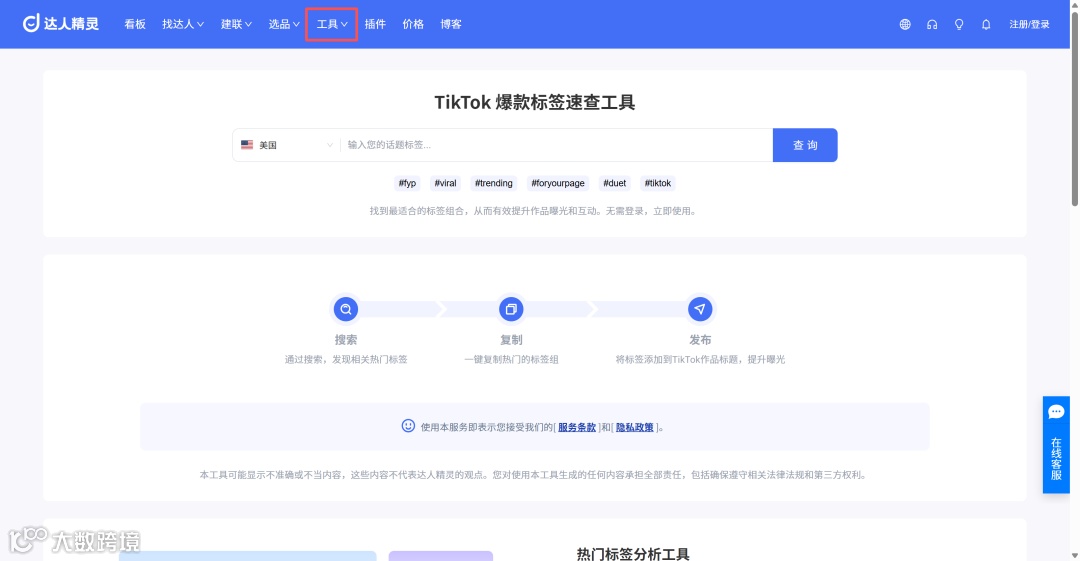Click the 发布 step paper-plane icon

[x=700, y=309]
